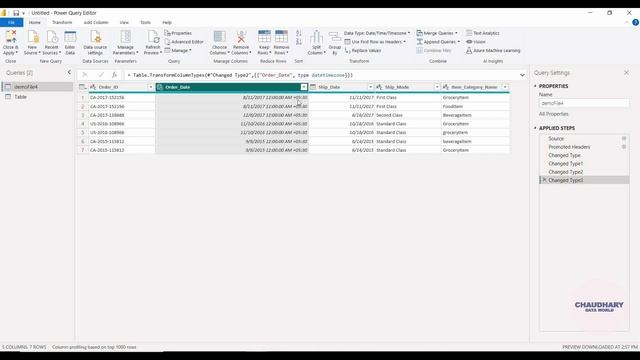Click the Close & Apply icon
This screenshot has height=360, width=640.
[11, 37]
